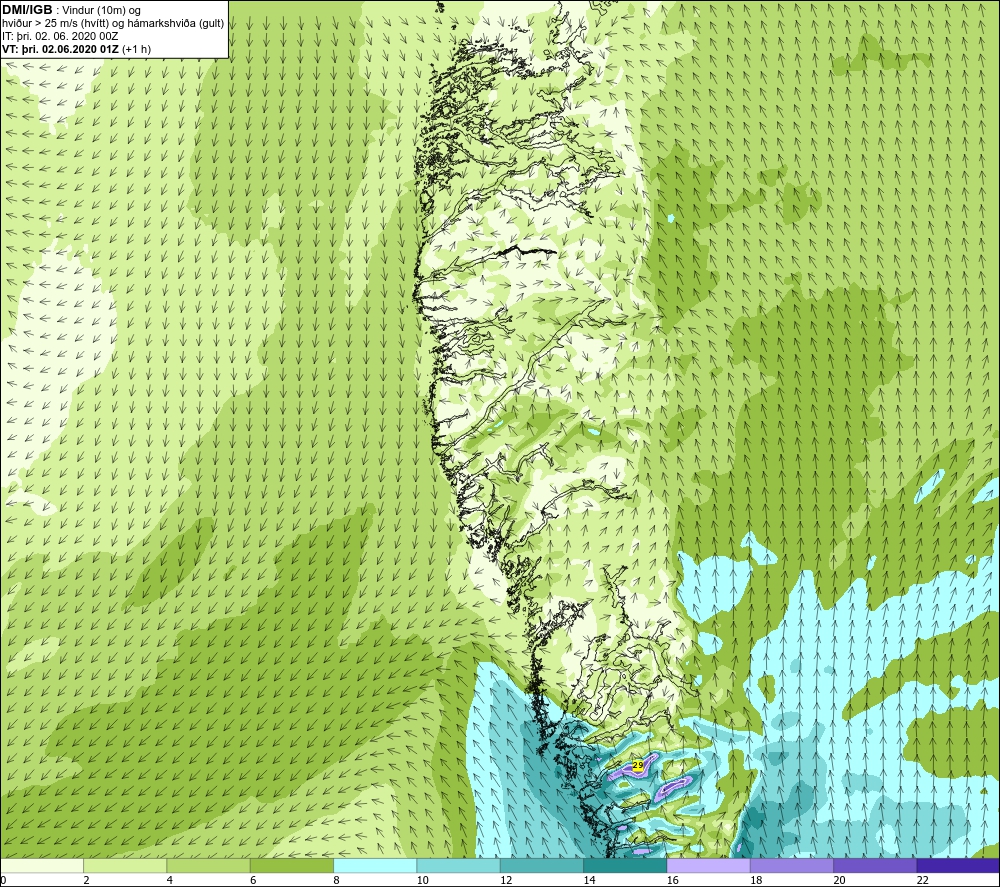Click the scale label '18'
1000x887 pixels.
pos(756,880)
